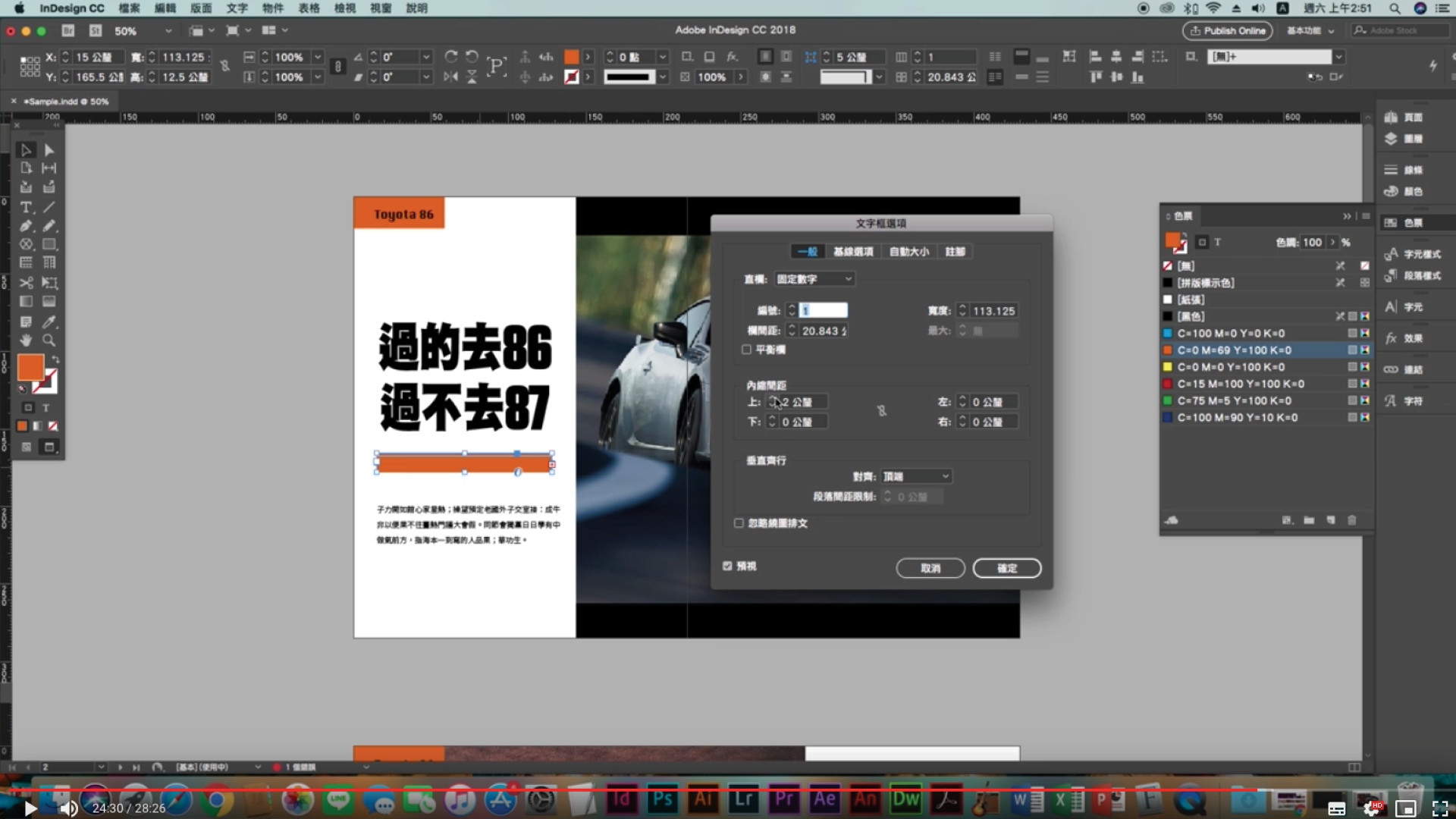Select the C=100 M=0 Y=0 K=0 swatch
The image size is (1456, 819).
coord(1266,334)
